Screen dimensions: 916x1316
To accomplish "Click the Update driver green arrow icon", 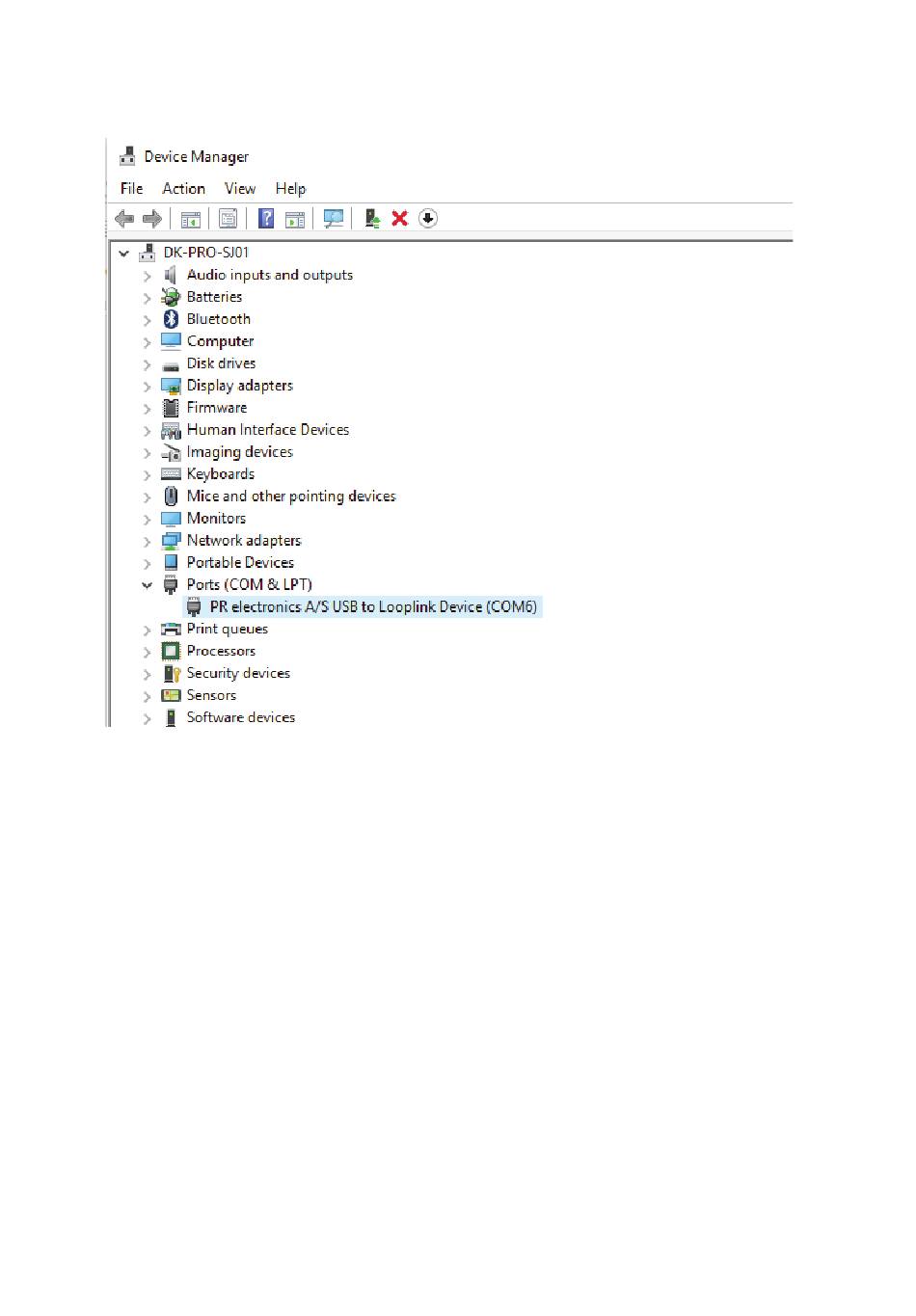I will pos(372,219).
